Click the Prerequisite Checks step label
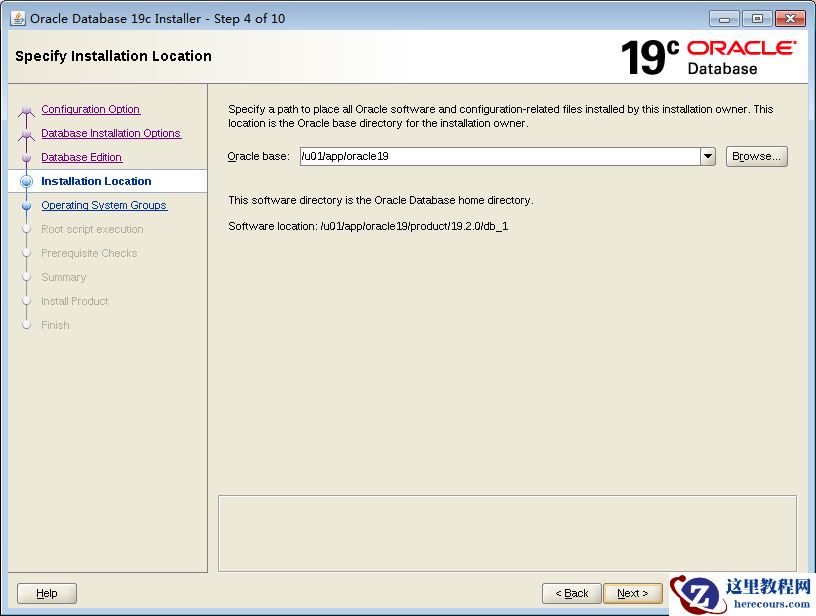The height and width of the screenshot is (616, 816). pyautogui.click(x=89, y=253)
